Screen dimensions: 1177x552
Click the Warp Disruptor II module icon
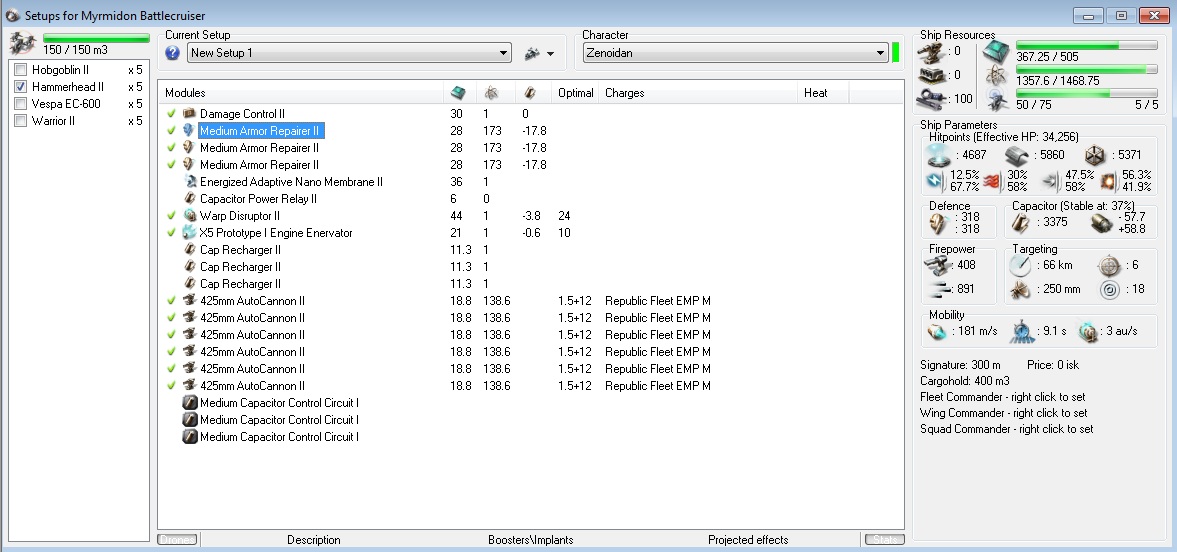pyautogui.click(x=189, y=216)
